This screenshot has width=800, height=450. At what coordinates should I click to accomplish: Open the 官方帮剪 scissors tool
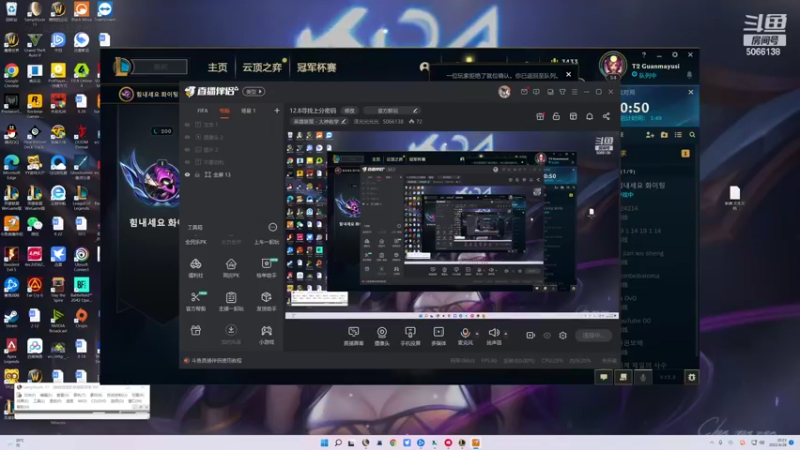195,301
